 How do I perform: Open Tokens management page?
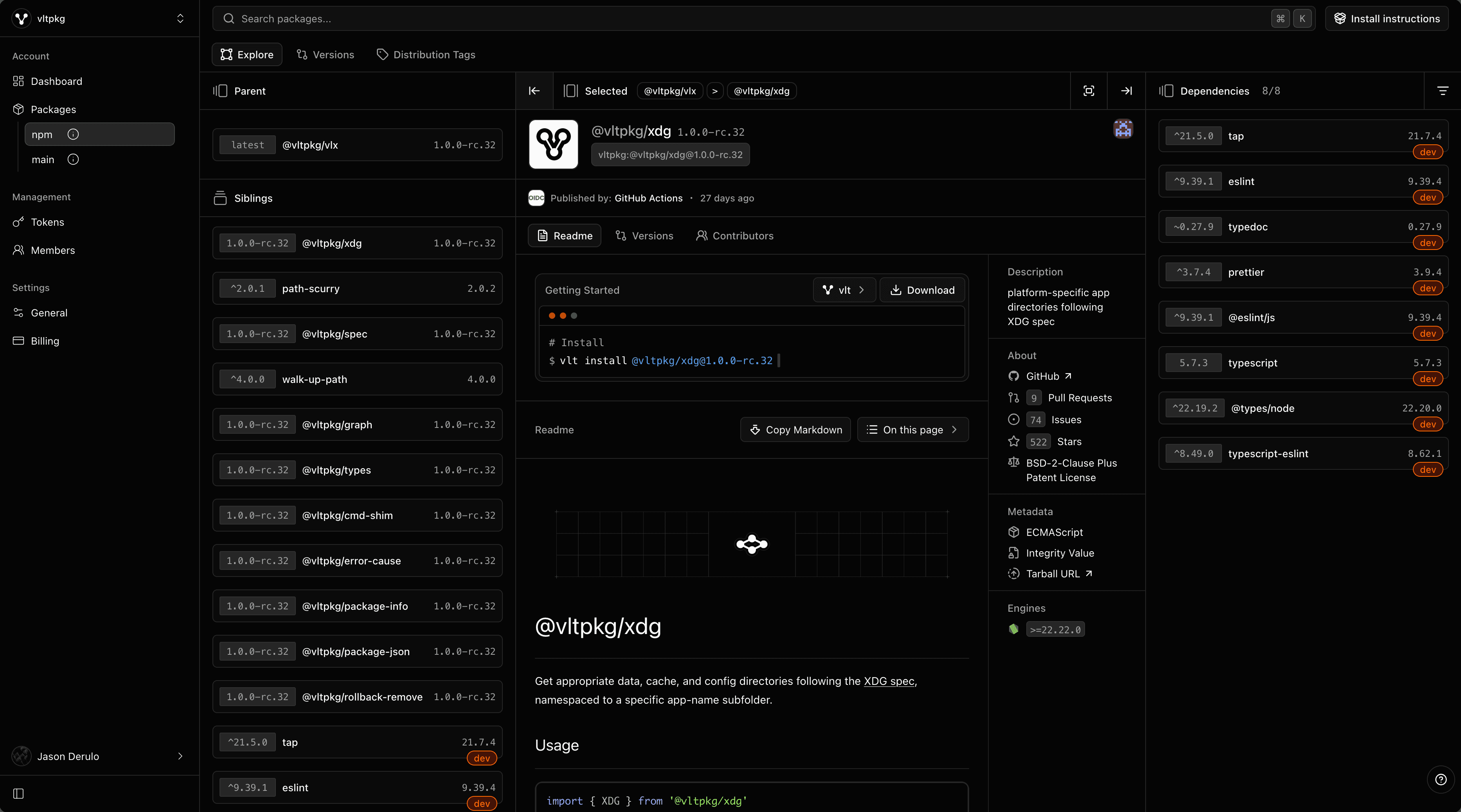tap(48, 222)
